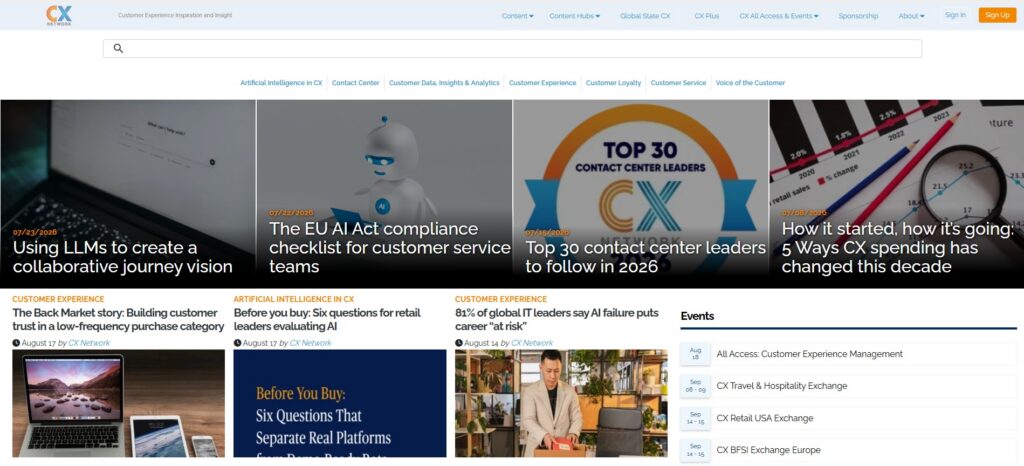Screen dimensions: 1024x466
Task: Open the Sponsorship page
Action: 858,16
